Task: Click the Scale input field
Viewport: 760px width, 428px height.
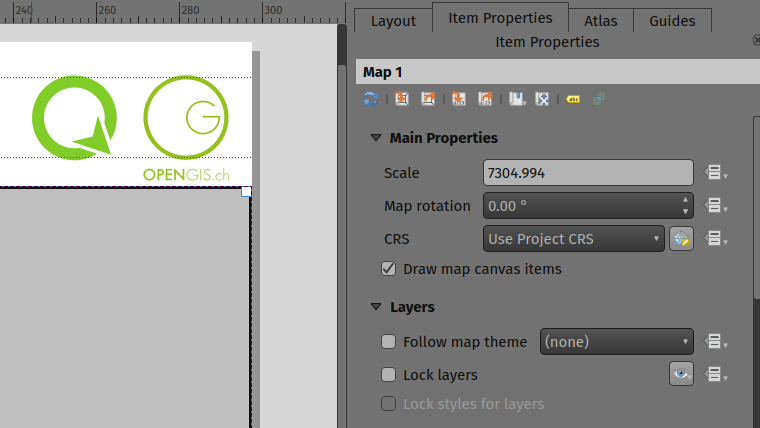Action: click(588, 173)
